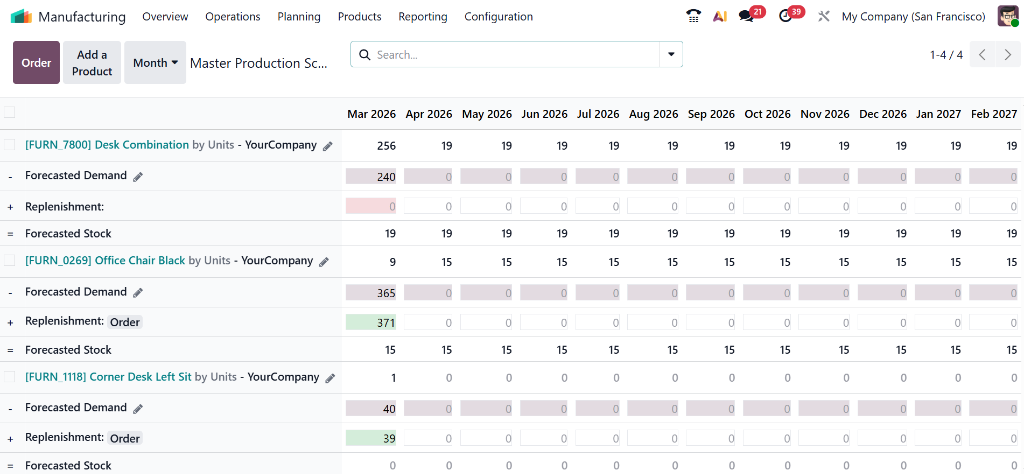
Task: Open the chat messages icon
Action: click(x=746, y=16)
